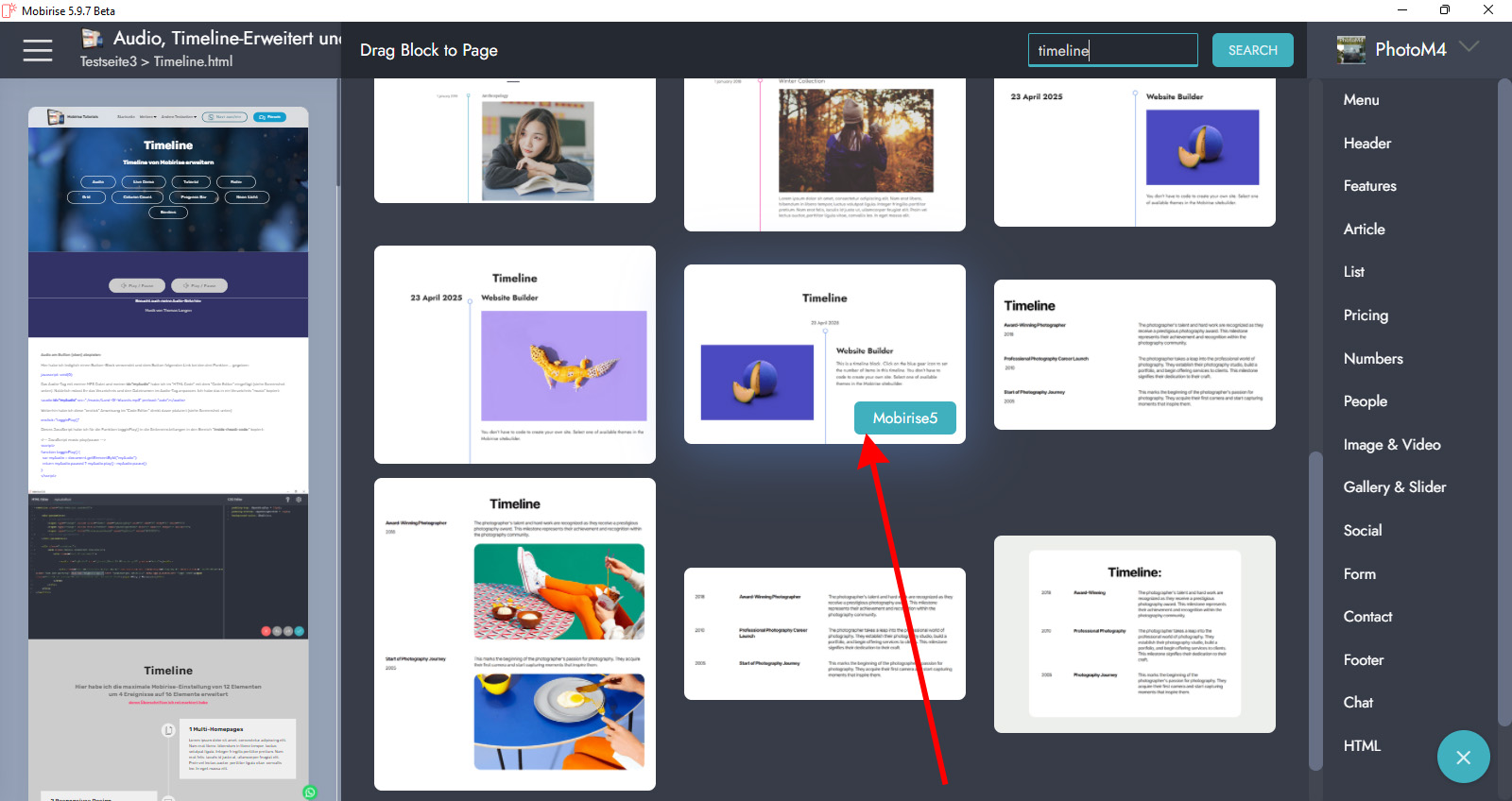Select the Image & Video block category
The image size is (1512, 801).
pos(1391,445)
